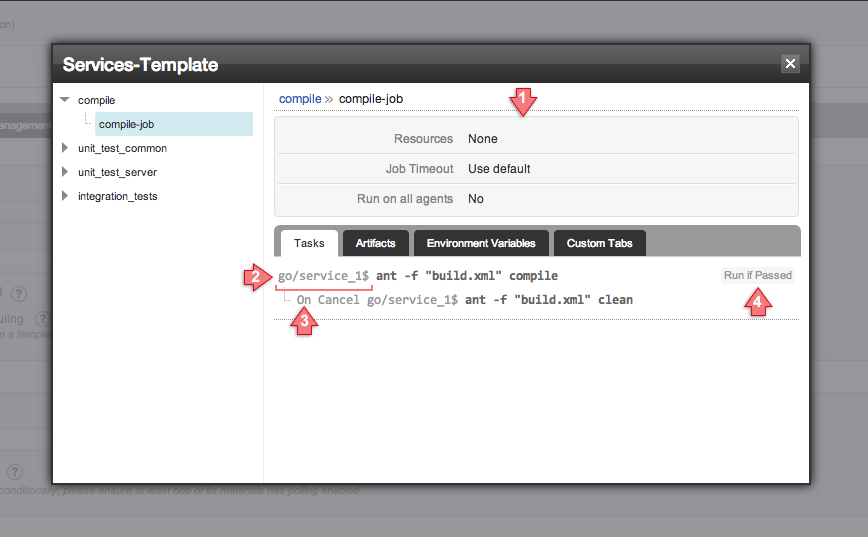Expand the unit_test_server stage
Image resolution: width=868 pixels, height=537 pixels.
(65, 172)
